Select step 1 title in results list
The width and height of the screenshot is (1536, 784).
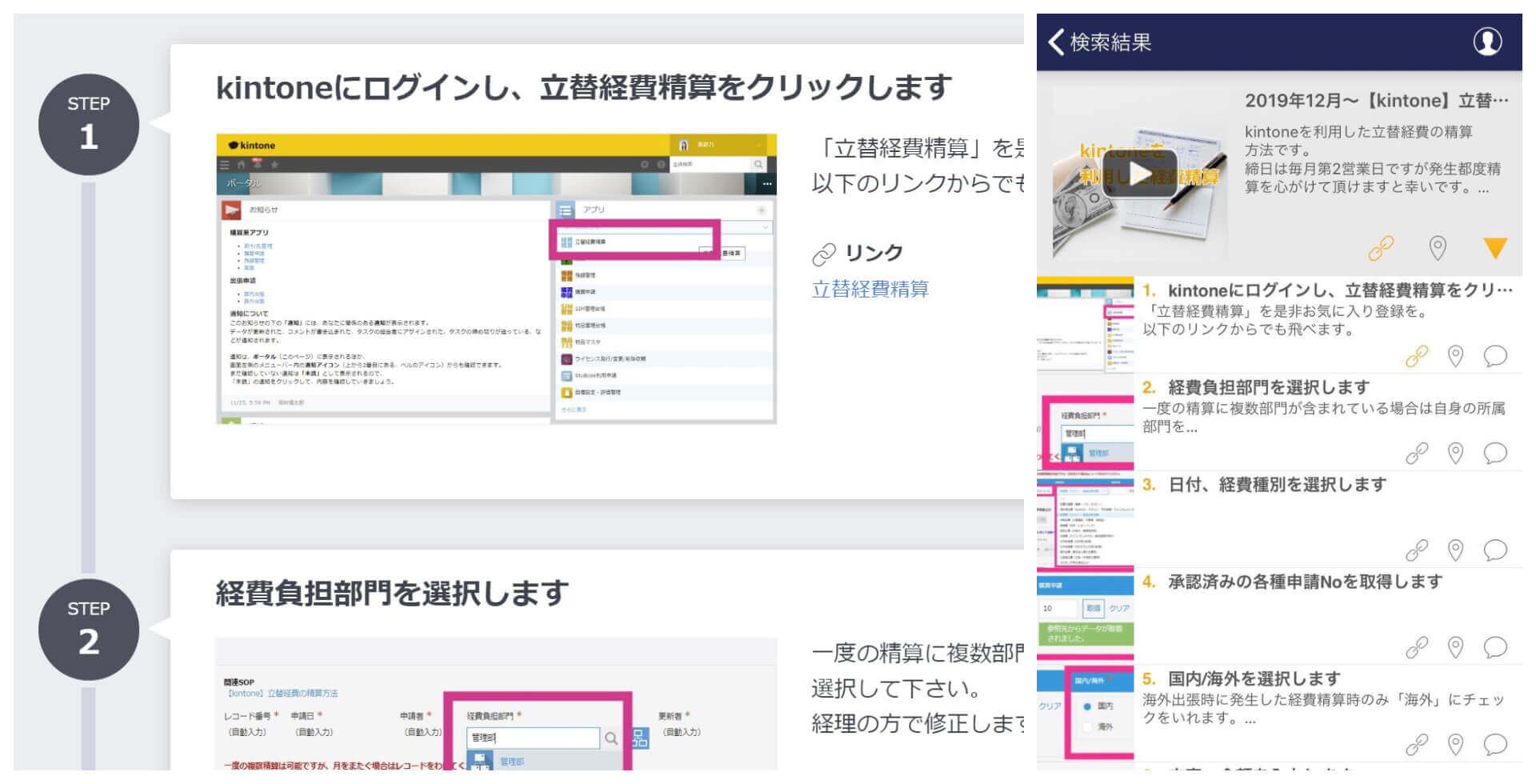click(1327, 290)
